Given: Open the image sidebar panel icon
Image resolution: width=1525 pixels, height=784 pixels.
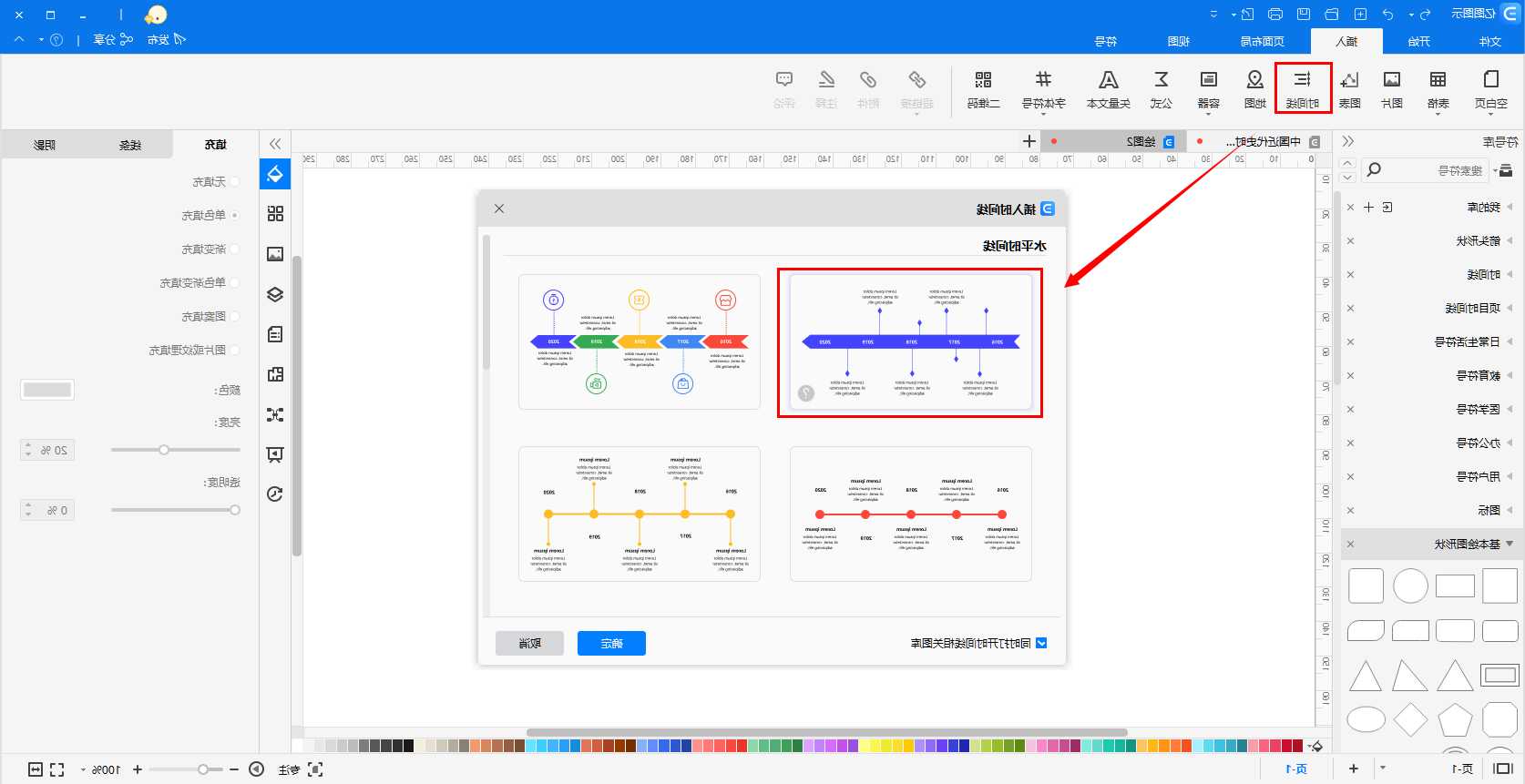Looking at the screenshot, I should pos(275,254).
